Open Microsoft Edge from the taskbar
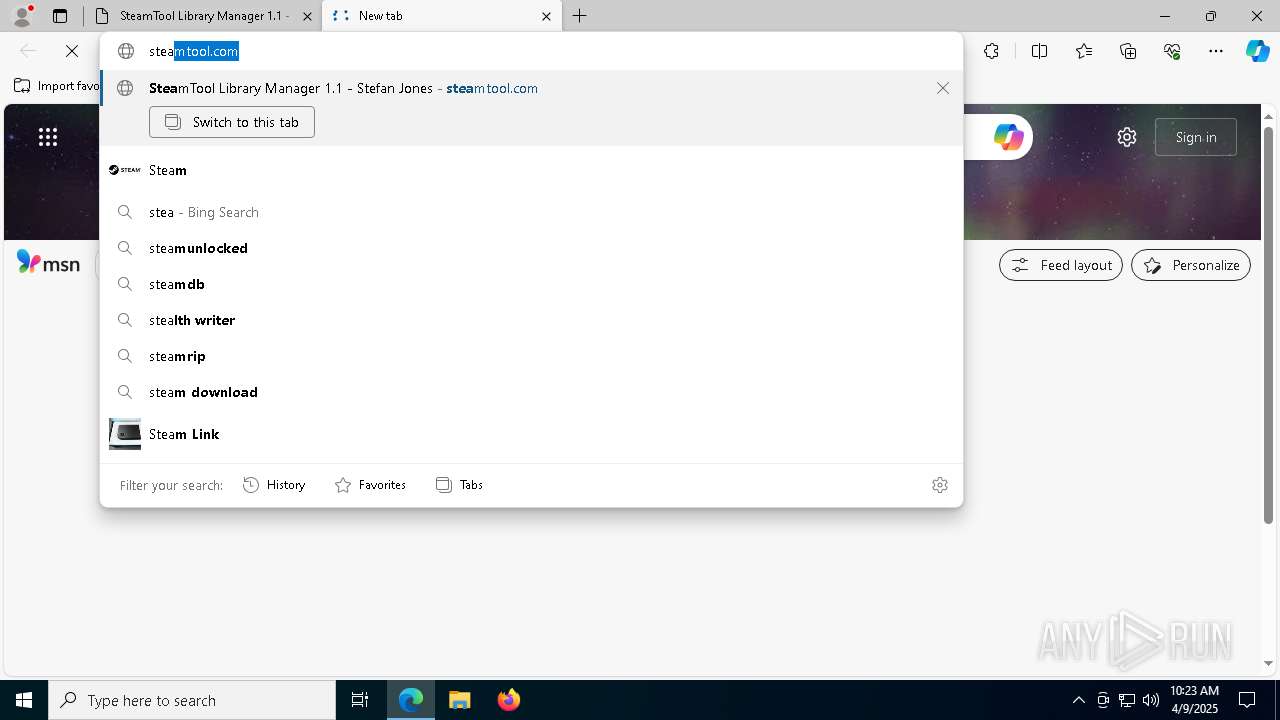Viewport: 1280px width, 720px height. [411, 700]
